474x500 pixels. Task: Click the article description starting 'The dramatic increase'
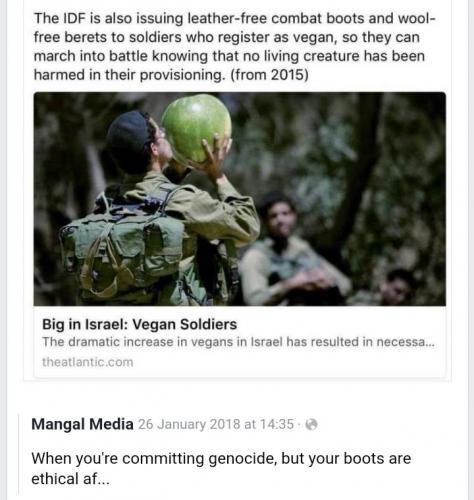[x=238, y=342]
